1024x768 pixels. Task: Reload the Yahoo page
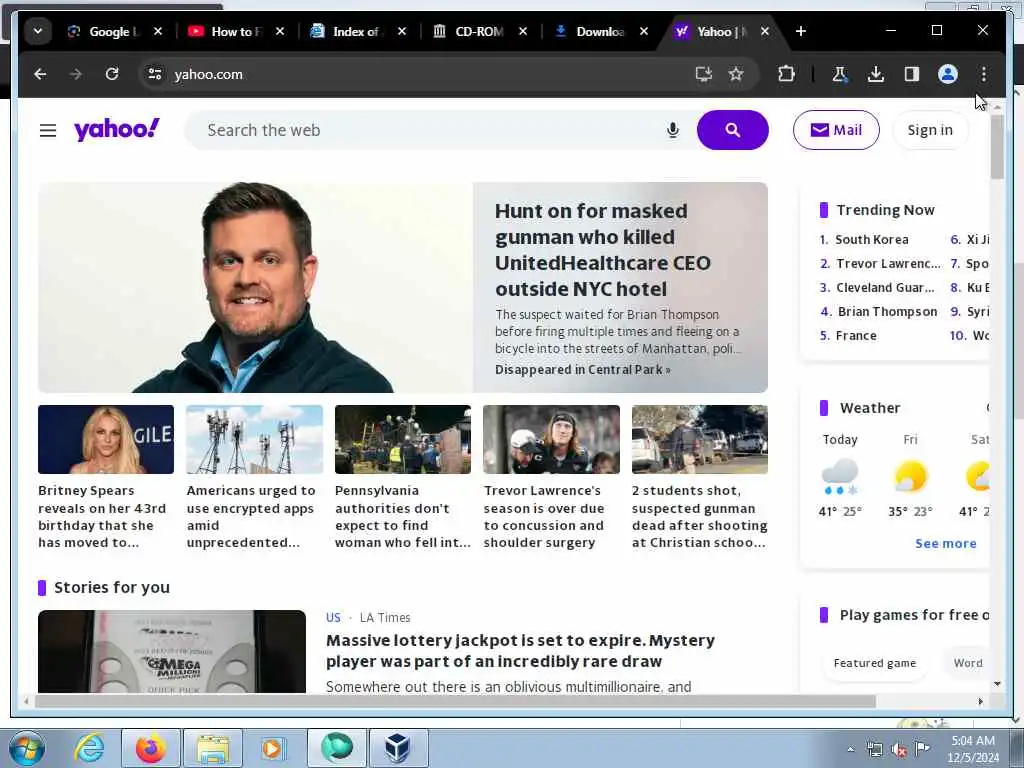pyautogui.click(x=112, y=74)
